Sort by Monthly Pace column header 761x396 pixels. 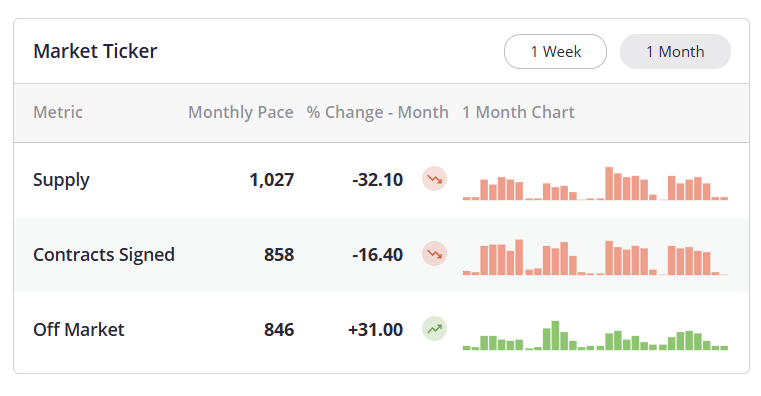pyautogui.click(x=241, y=112)
